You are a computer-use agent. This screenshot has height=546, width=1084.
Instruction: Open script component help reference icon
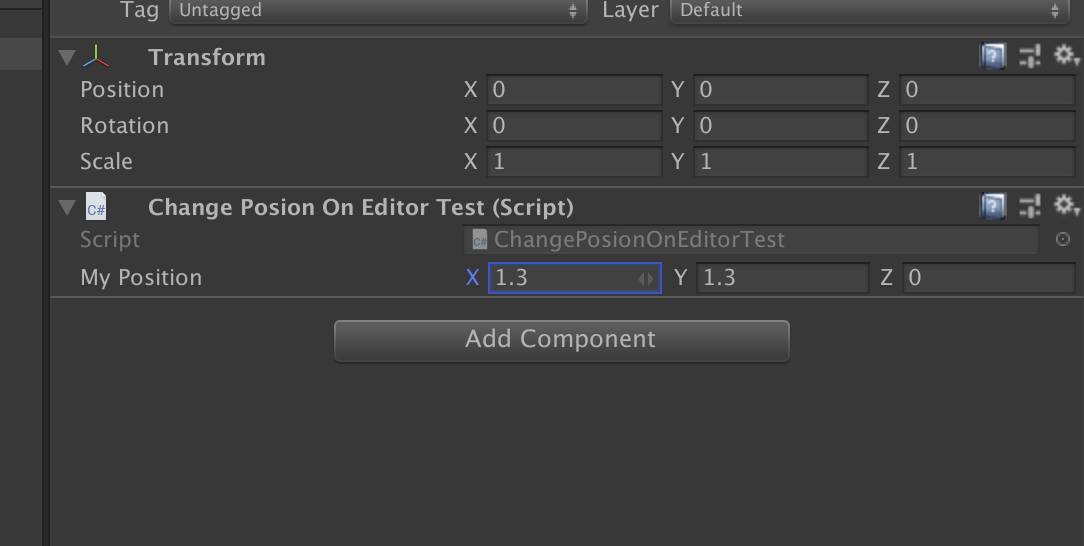[993, 206]
